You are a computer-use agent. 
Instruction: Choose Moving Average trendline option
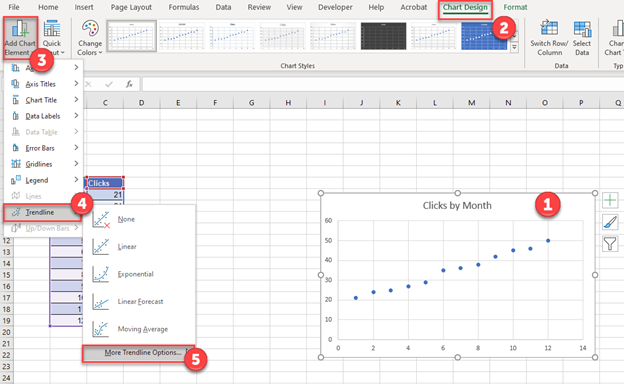[139, 329]
